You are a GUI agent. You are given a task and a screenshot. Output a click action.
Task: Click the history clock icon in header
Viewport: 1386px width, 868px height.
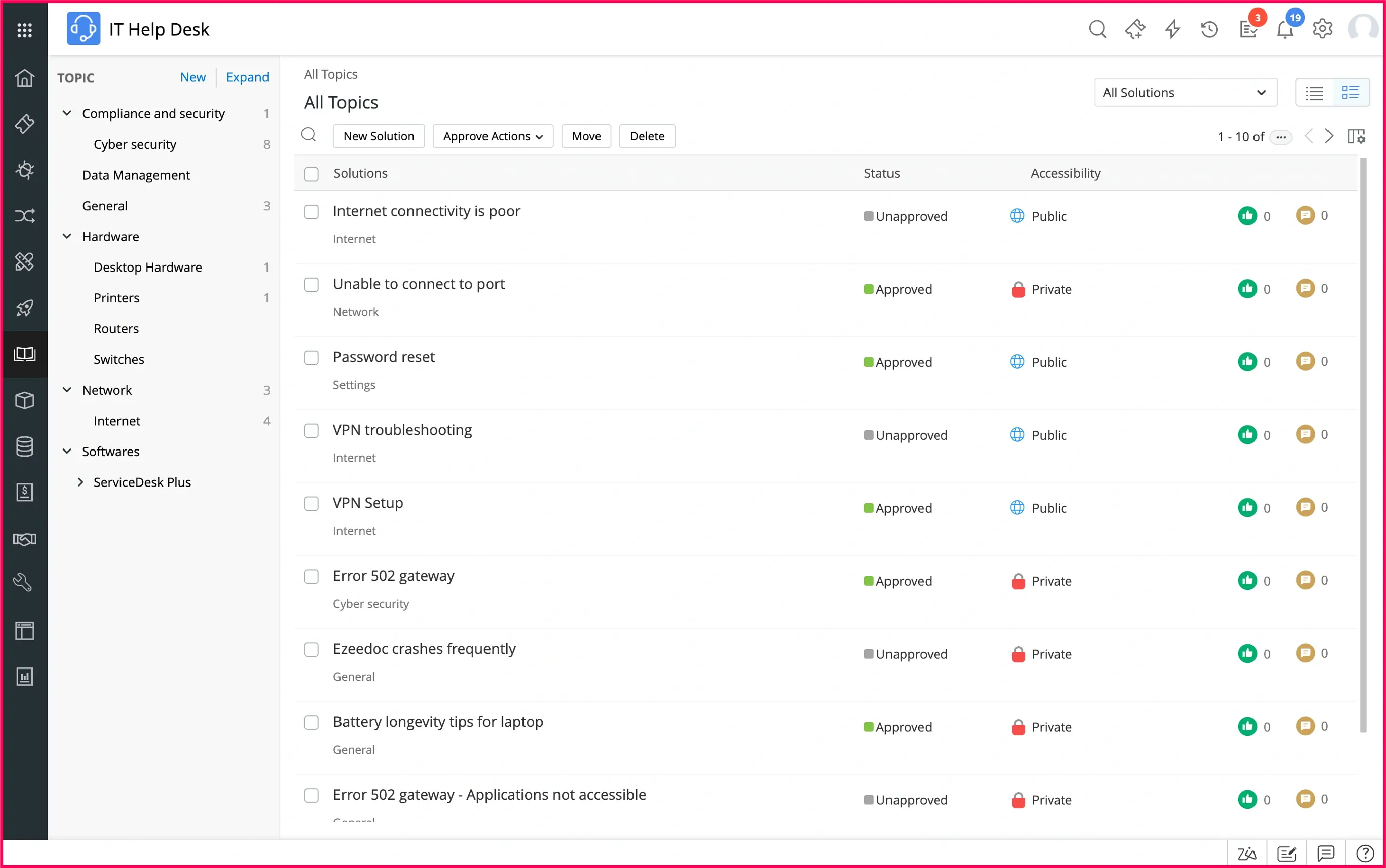click(1209, 29)
